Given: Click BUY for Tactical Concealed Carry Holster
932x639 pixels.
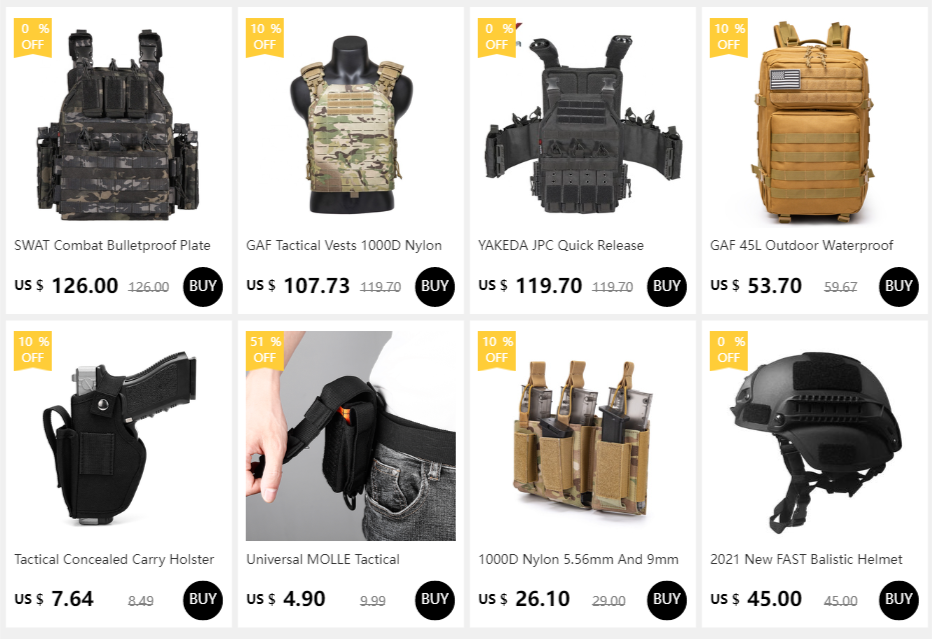Looking at the screenshot, I should point(203,600).
